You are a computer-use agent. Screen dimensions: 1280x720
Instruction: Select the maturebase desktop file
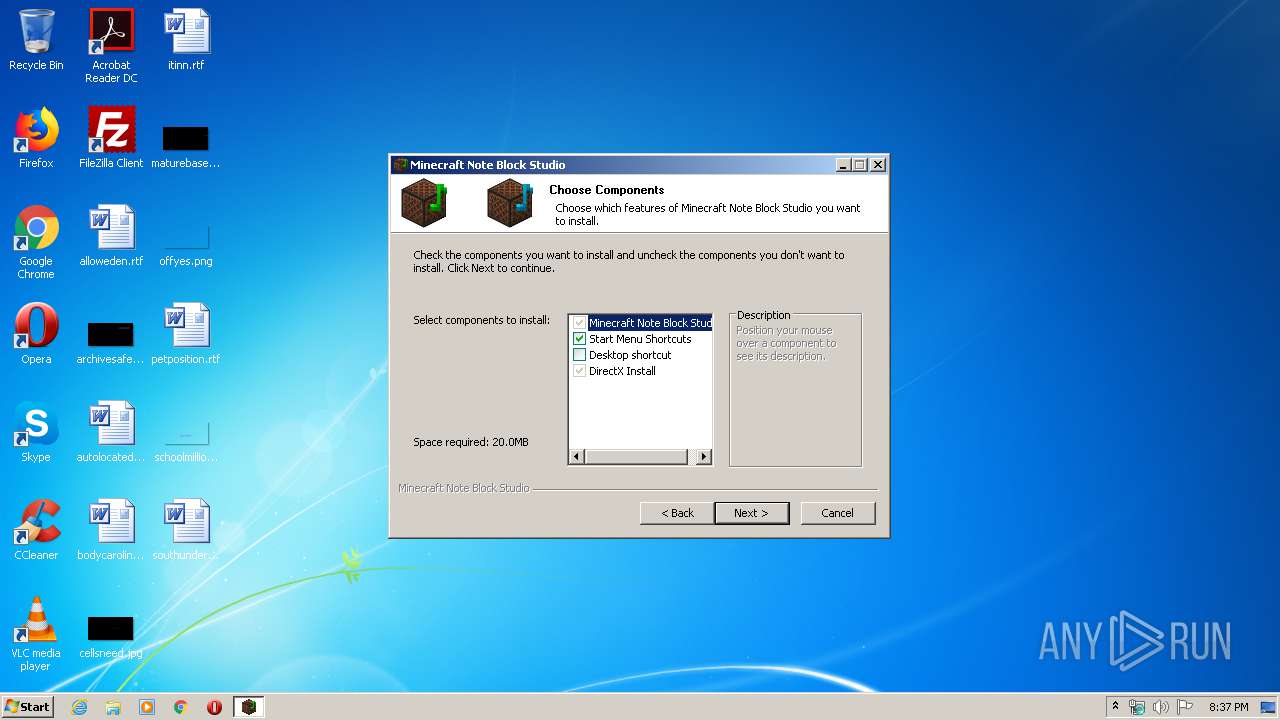(x=186, y=145)
